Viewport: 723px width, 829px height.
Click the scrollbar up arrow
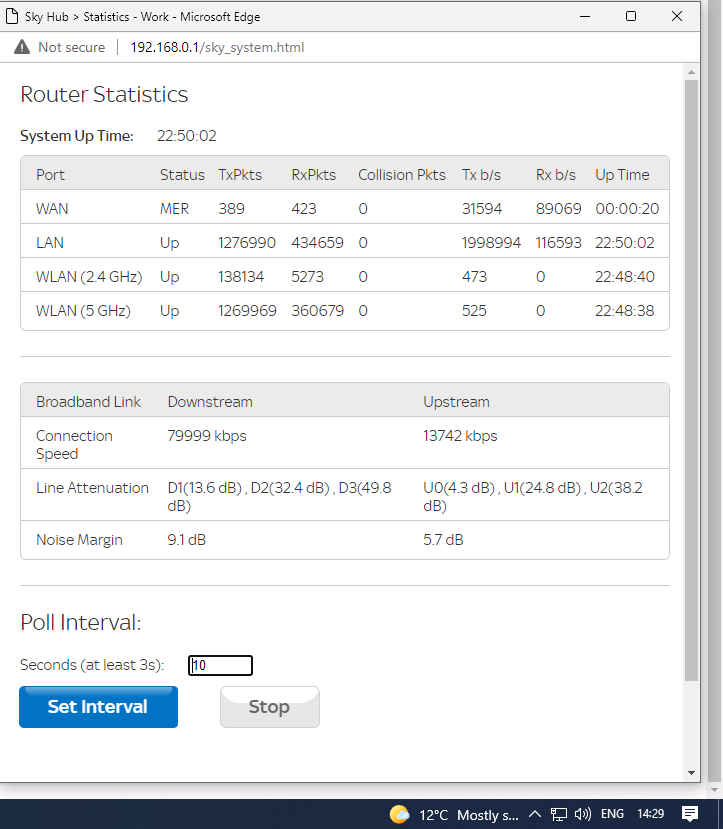coord(691,72)
